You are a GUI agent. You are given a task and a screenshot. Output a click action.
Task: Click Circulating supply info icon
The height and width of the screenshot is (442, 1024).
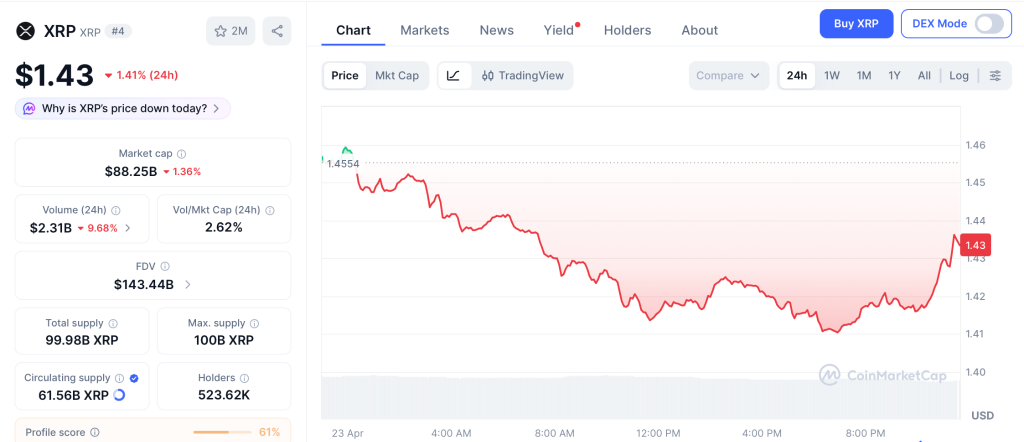point(119,379)
